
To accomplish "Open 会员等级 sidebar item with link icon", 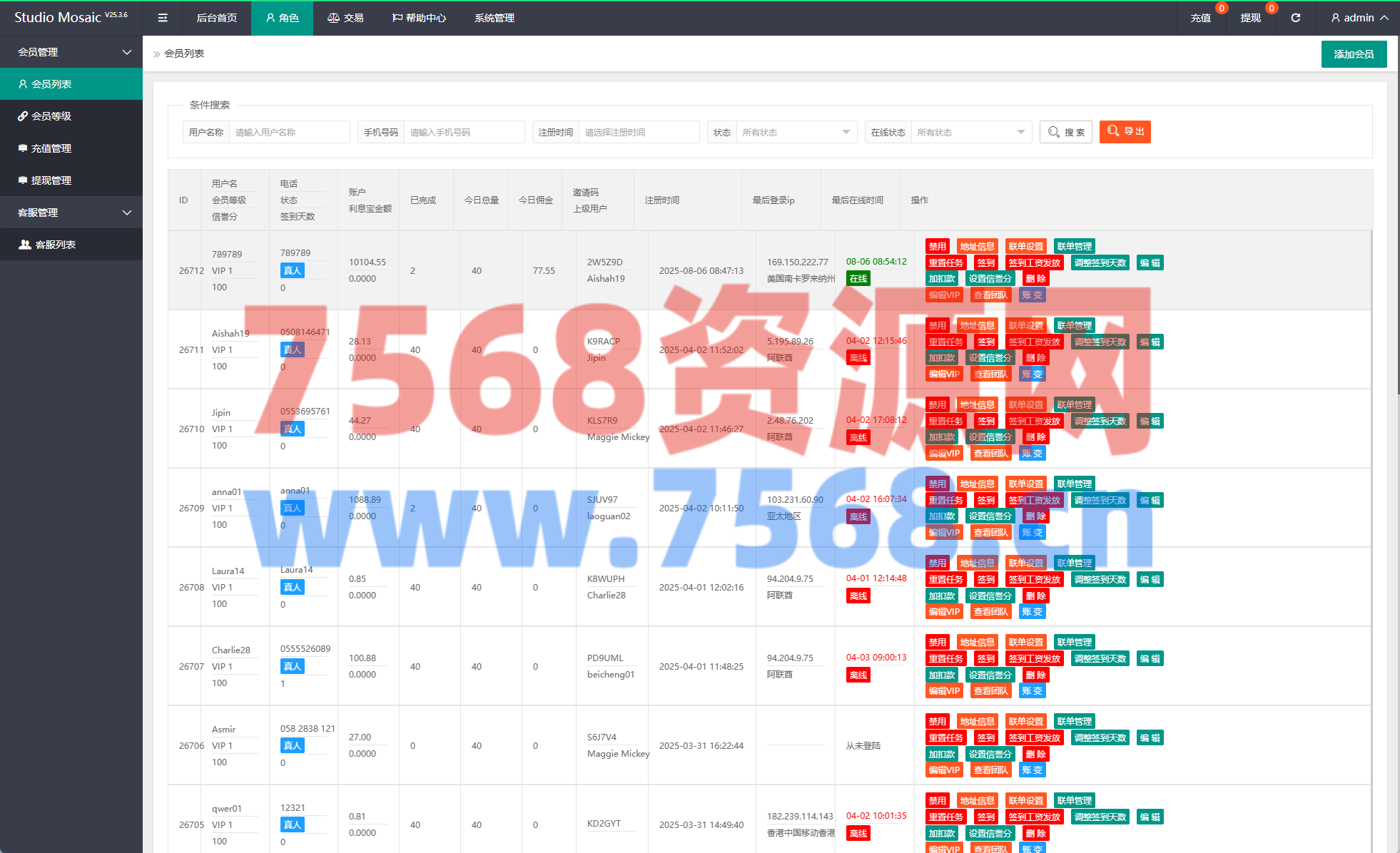I will tap(51, 116).
